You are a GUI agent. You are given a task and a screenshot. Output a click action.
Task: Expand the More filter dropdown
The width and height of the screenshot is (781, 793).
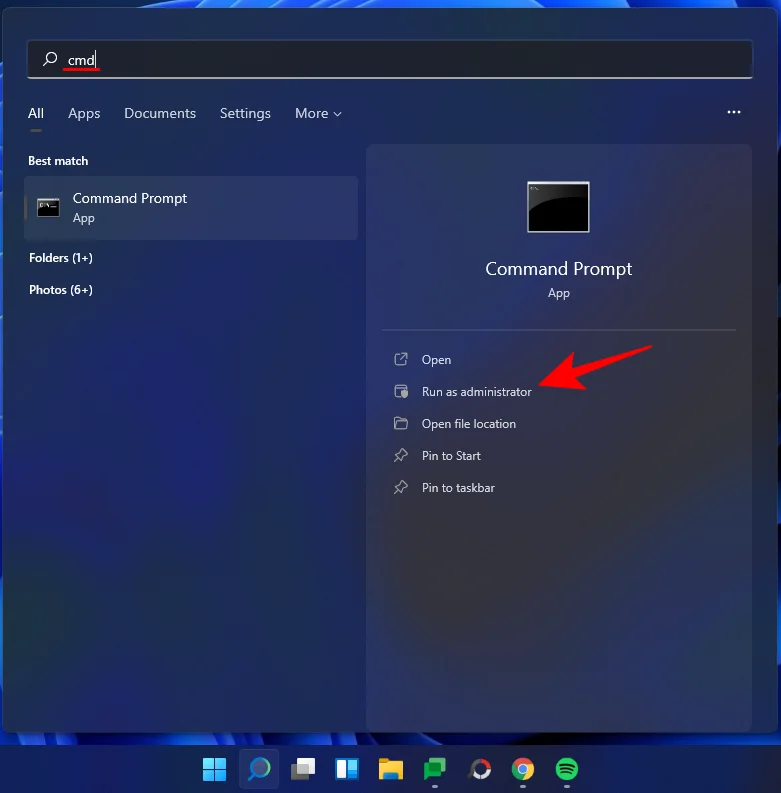pyautogui.click(x=318, y=113)
